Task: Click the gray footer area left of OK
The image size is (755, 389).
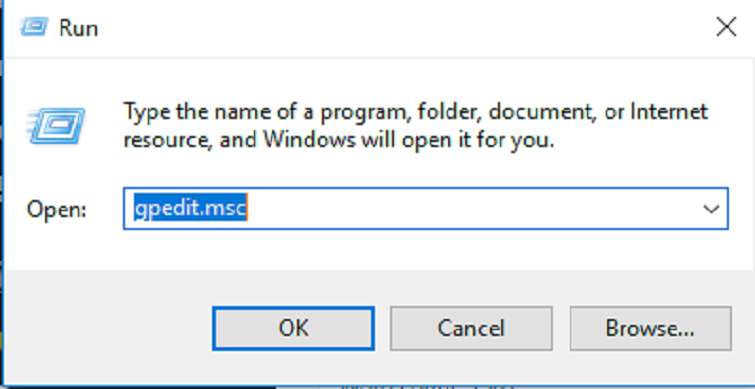Action: click(x=108, y=328)
